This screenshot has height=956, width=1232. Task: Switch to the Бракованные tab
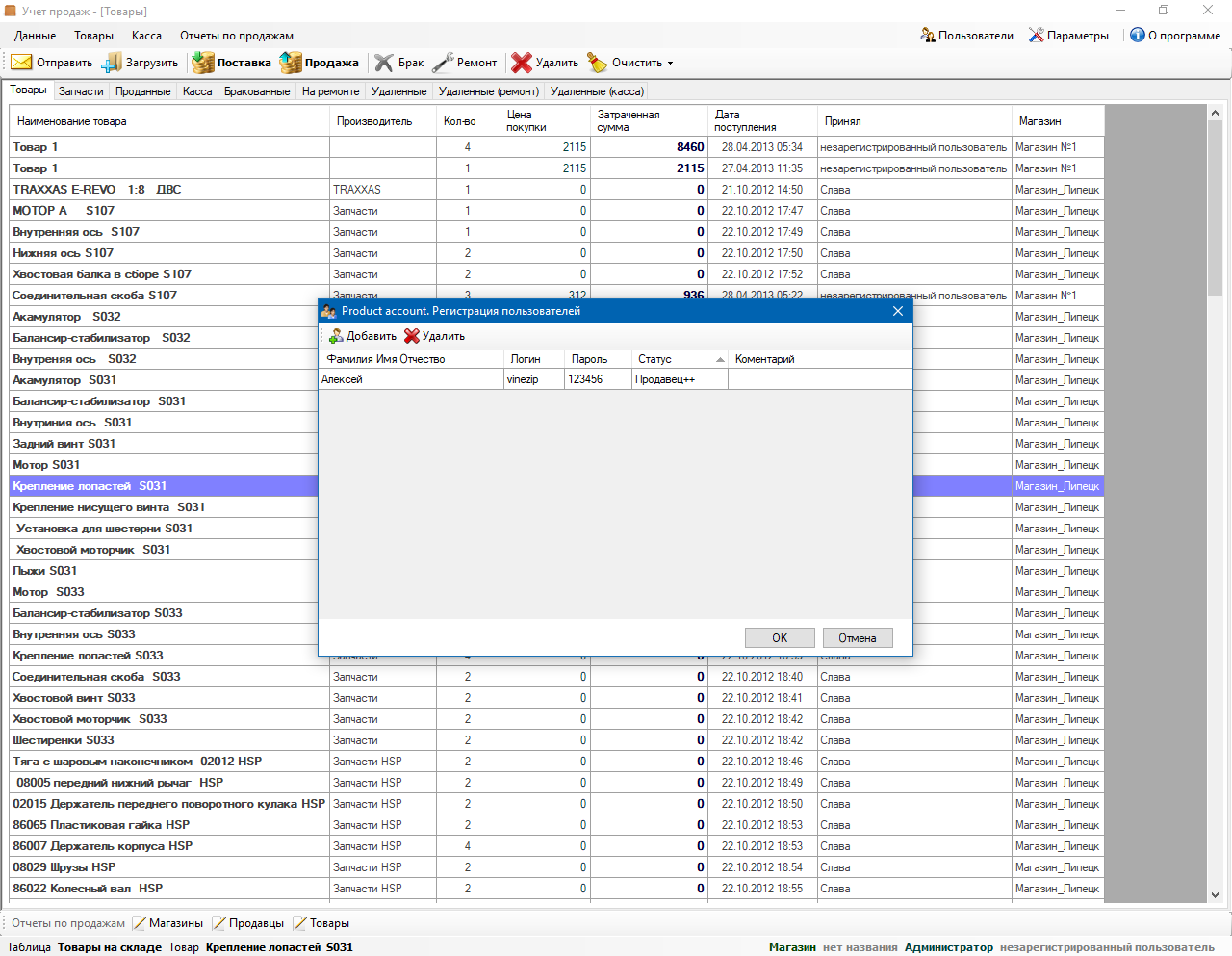click(x=257, y=91)
